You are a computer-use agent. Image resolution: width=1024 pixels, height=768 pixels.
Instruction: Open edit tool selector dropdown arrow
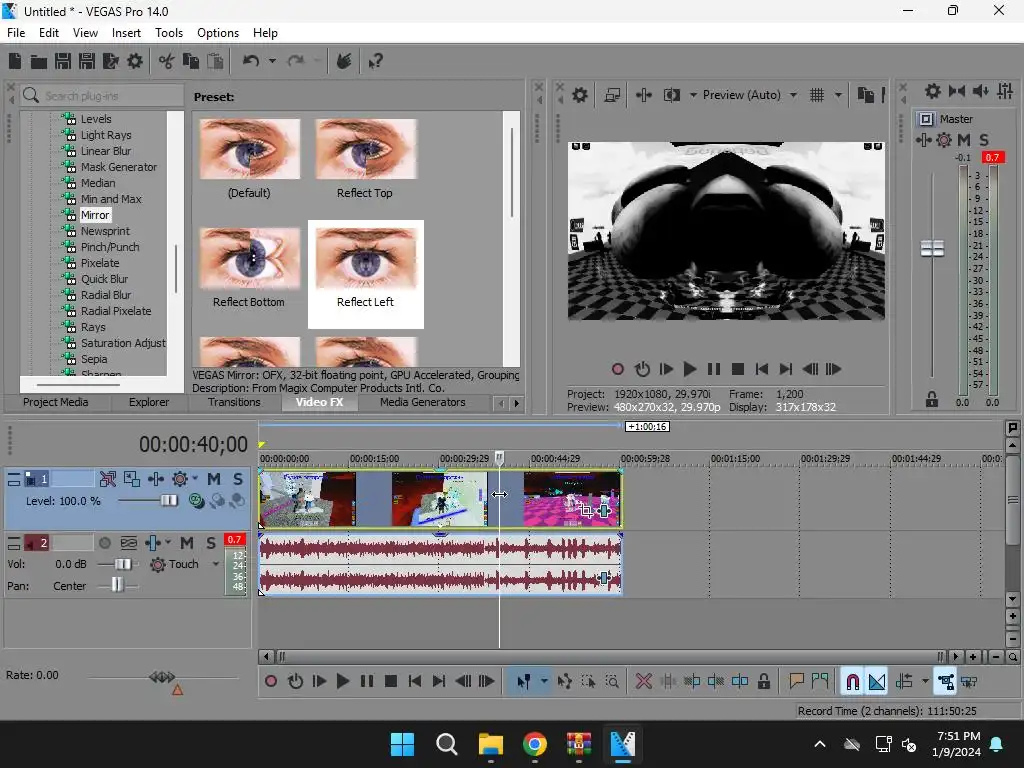[544, 682]
